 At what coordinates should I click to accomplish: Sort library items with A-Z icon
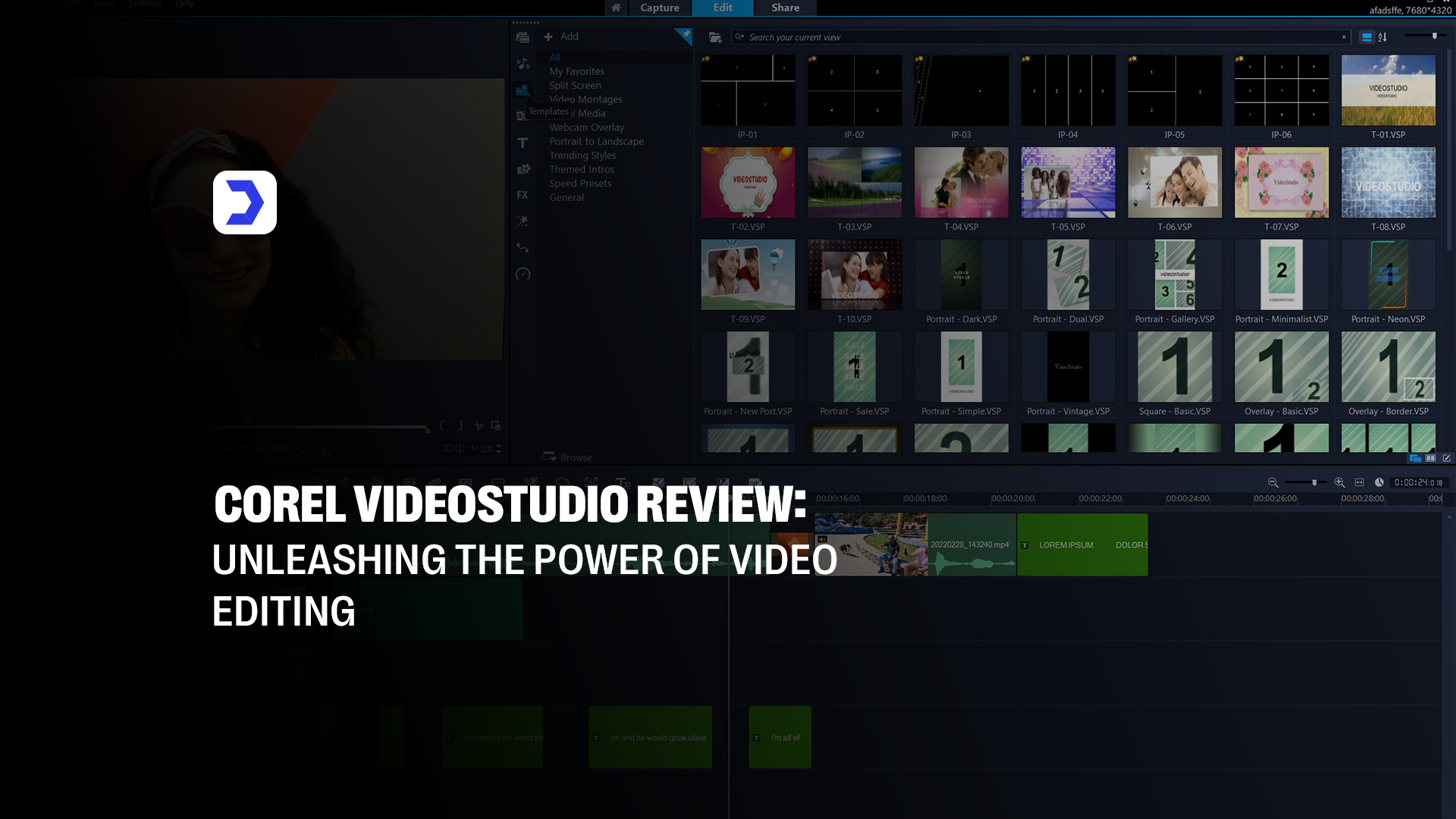(x=1383, y=37)
